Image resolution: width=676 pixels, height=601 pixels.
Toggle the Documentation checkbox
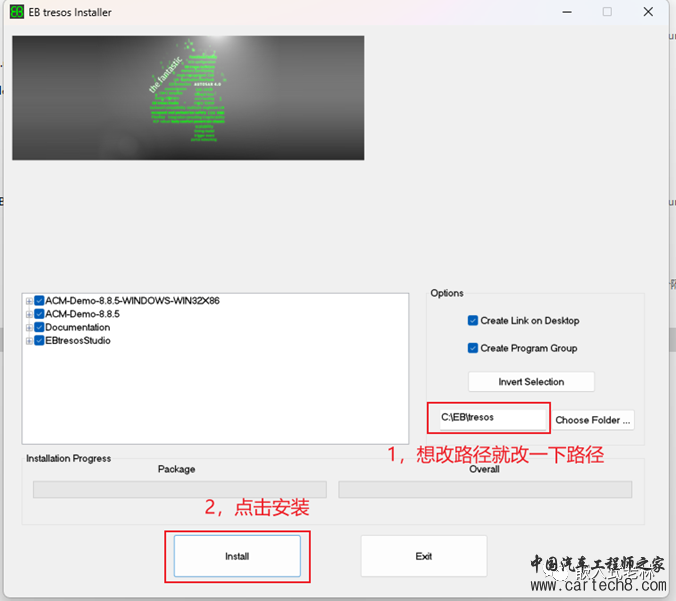point(39,327)
